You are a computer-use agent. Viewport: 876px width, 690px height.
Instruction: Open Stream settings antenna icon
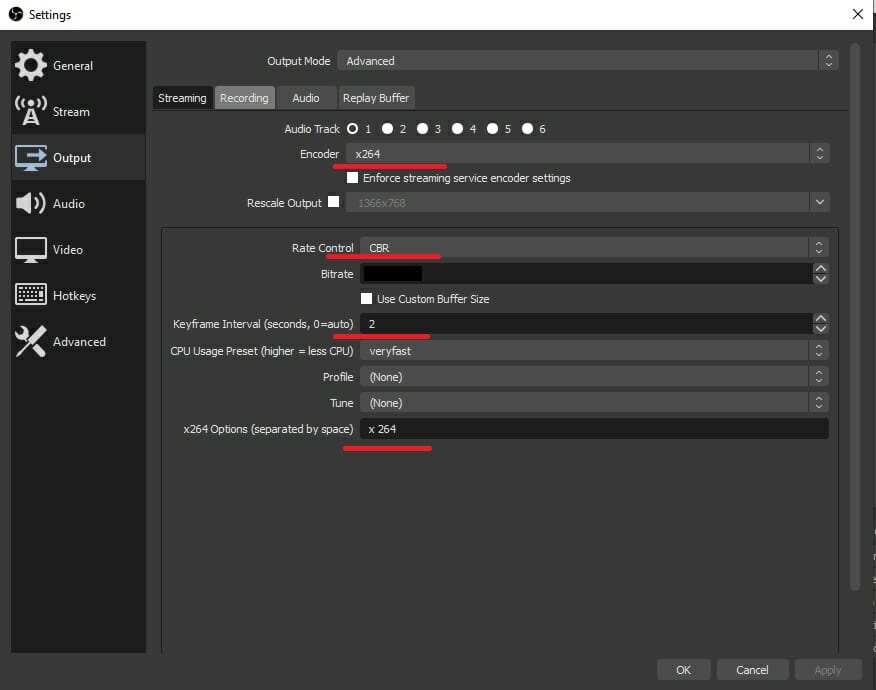point(31,111)
